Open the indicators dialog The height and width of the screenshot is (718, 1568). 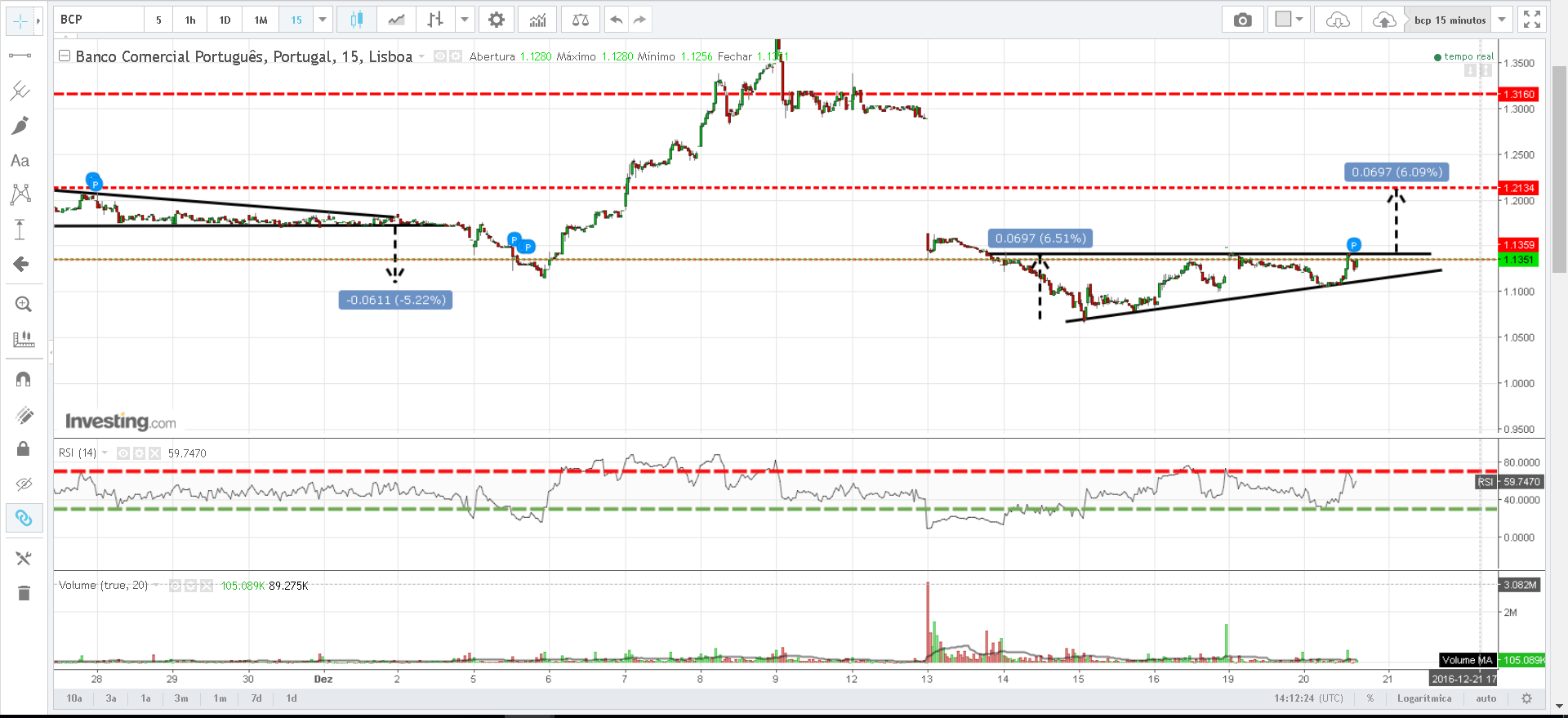pyautogui.click(x=537, y=20)
